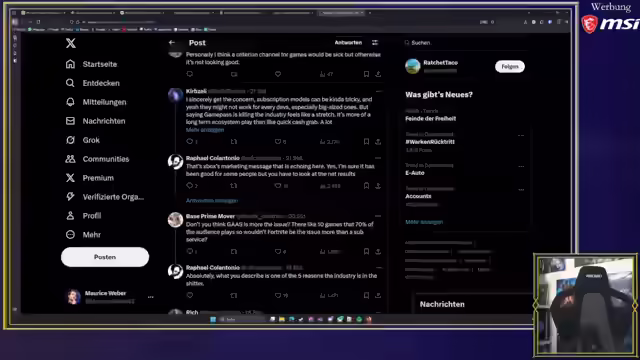
Task: Open more options on Base Prime Mover post
Action: point(378,216)
